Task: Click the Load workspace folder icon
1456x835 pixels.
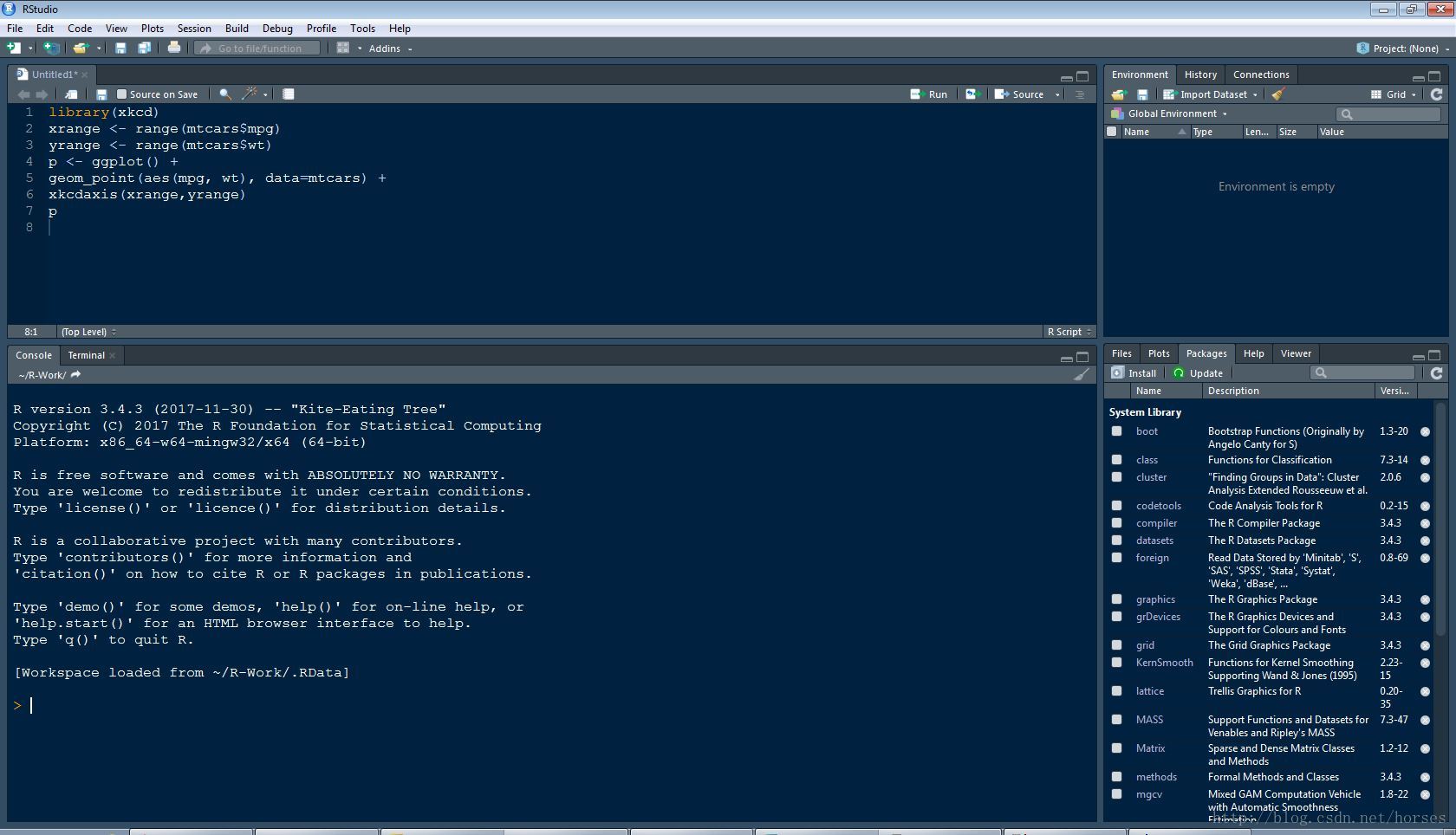Action: coord(1119,94)
